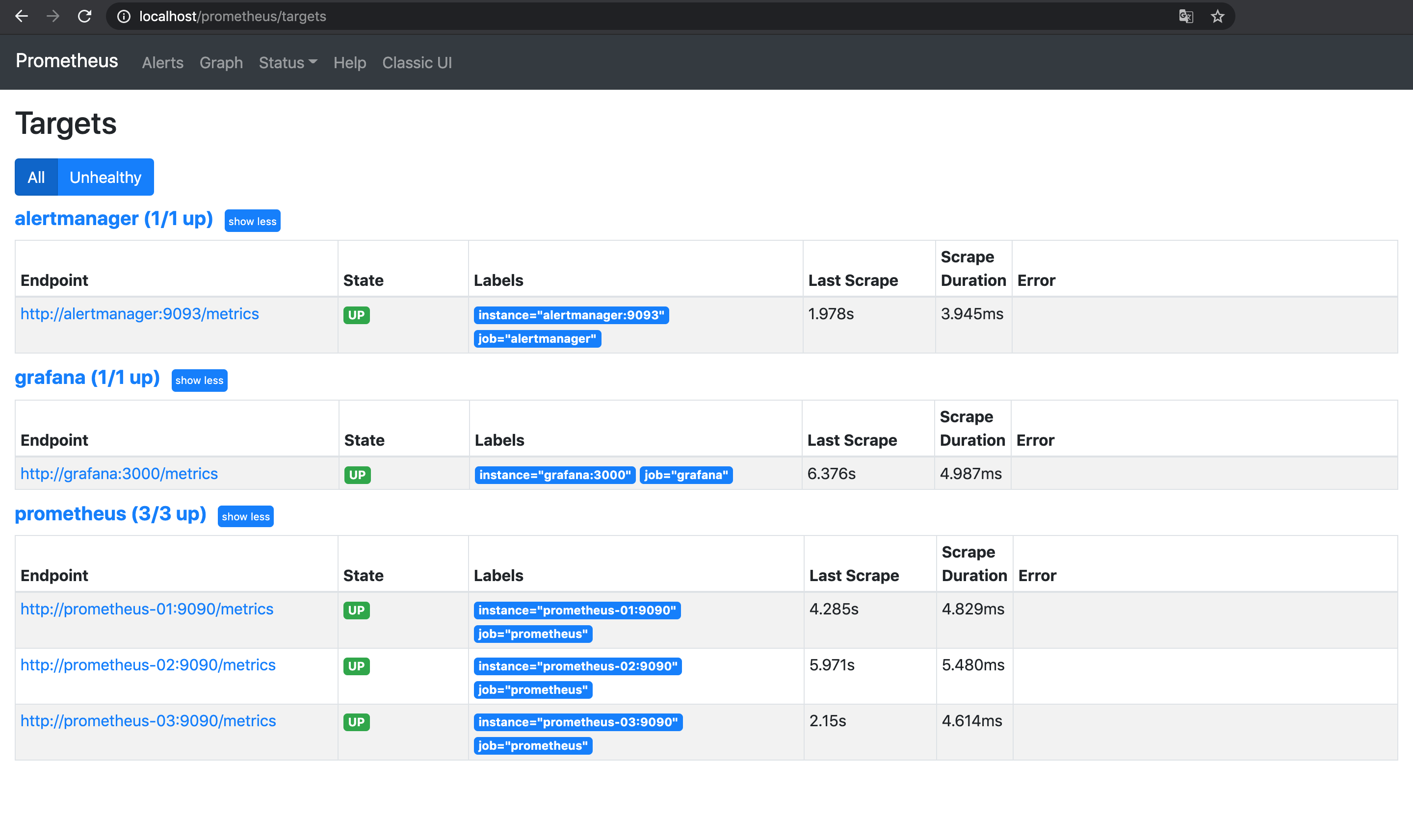Select the All targets filter
Screen dimensions: 1413x840
pos(36,177)
